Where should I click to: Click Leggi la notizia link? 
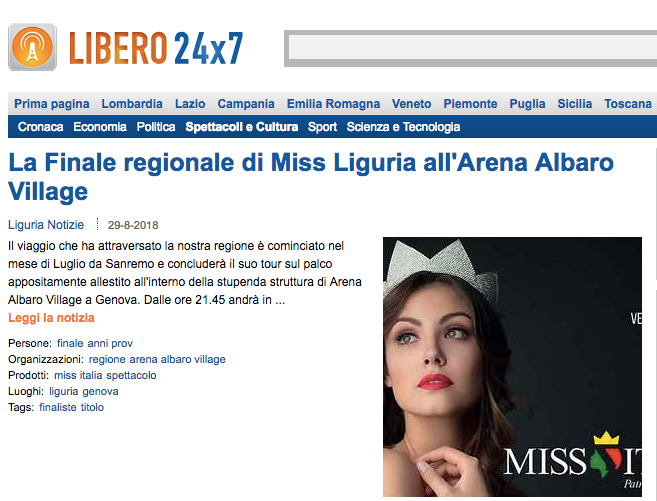51,318
